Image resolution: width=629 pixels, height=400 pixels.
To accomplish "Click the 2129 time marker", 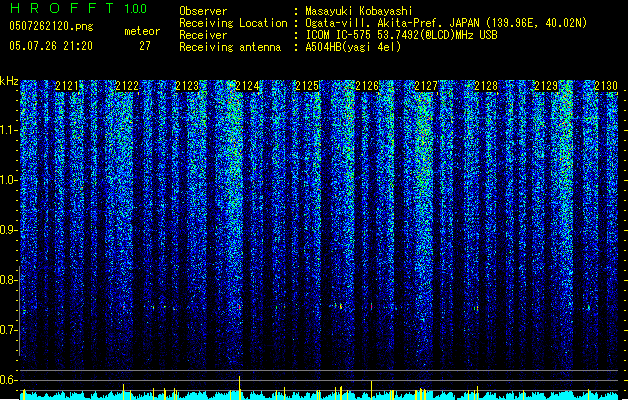I will click(546, 86).
